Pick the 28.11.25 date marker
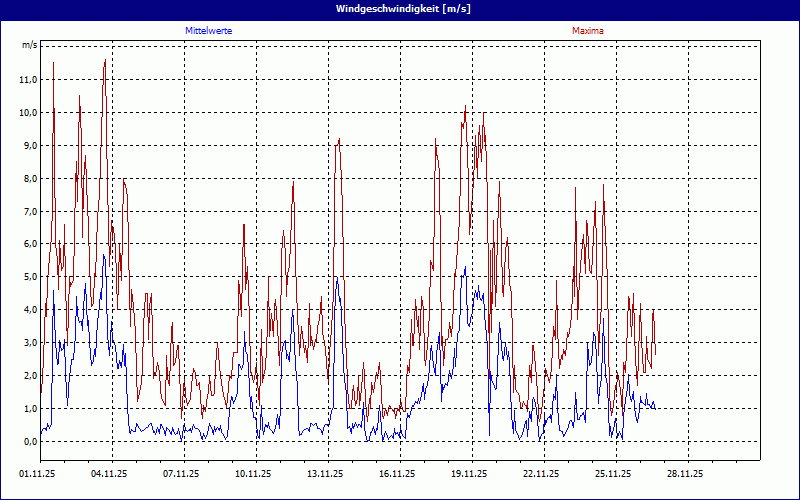800x500 pixels. tap(685, 474)
